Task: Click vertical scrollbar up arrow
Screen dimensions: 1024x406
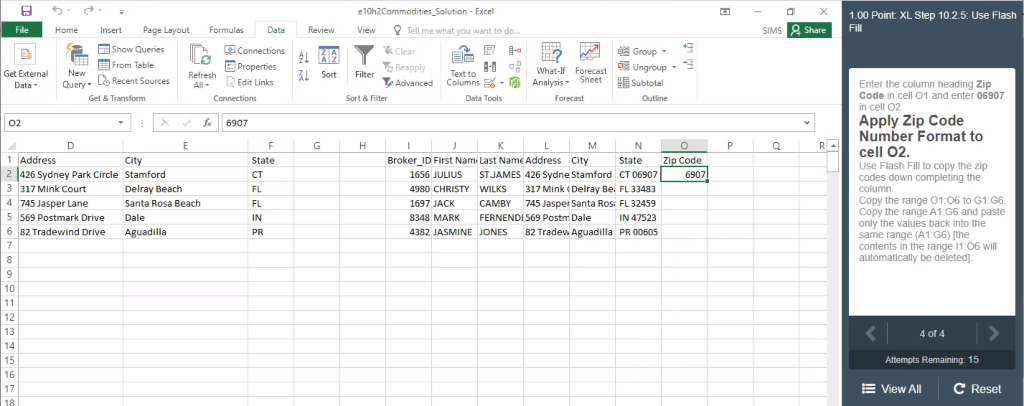Action: [x=833, y=146]
